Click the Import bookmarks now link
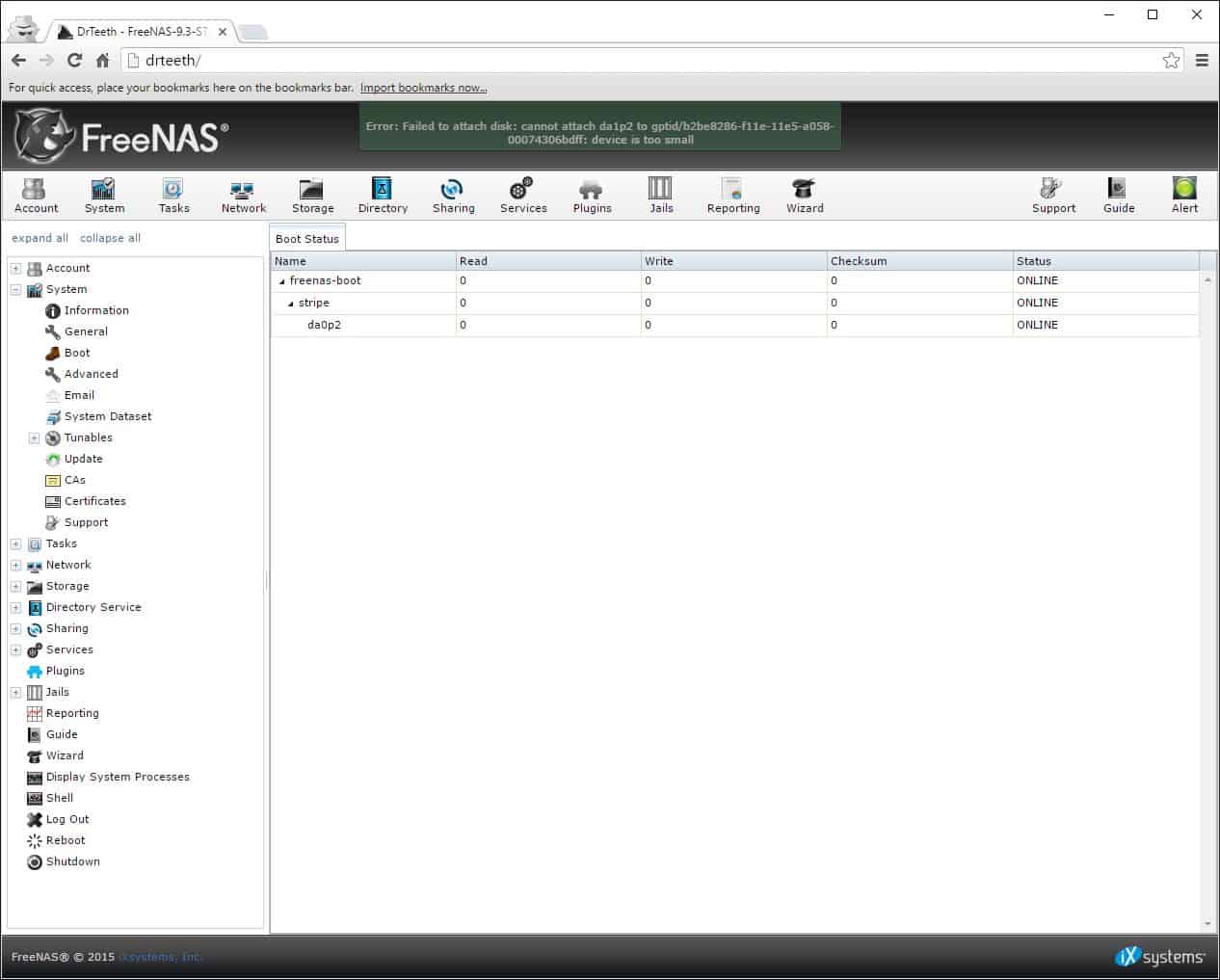The height and width of the screenshot is (980, 1220). [x=423, y=88]
